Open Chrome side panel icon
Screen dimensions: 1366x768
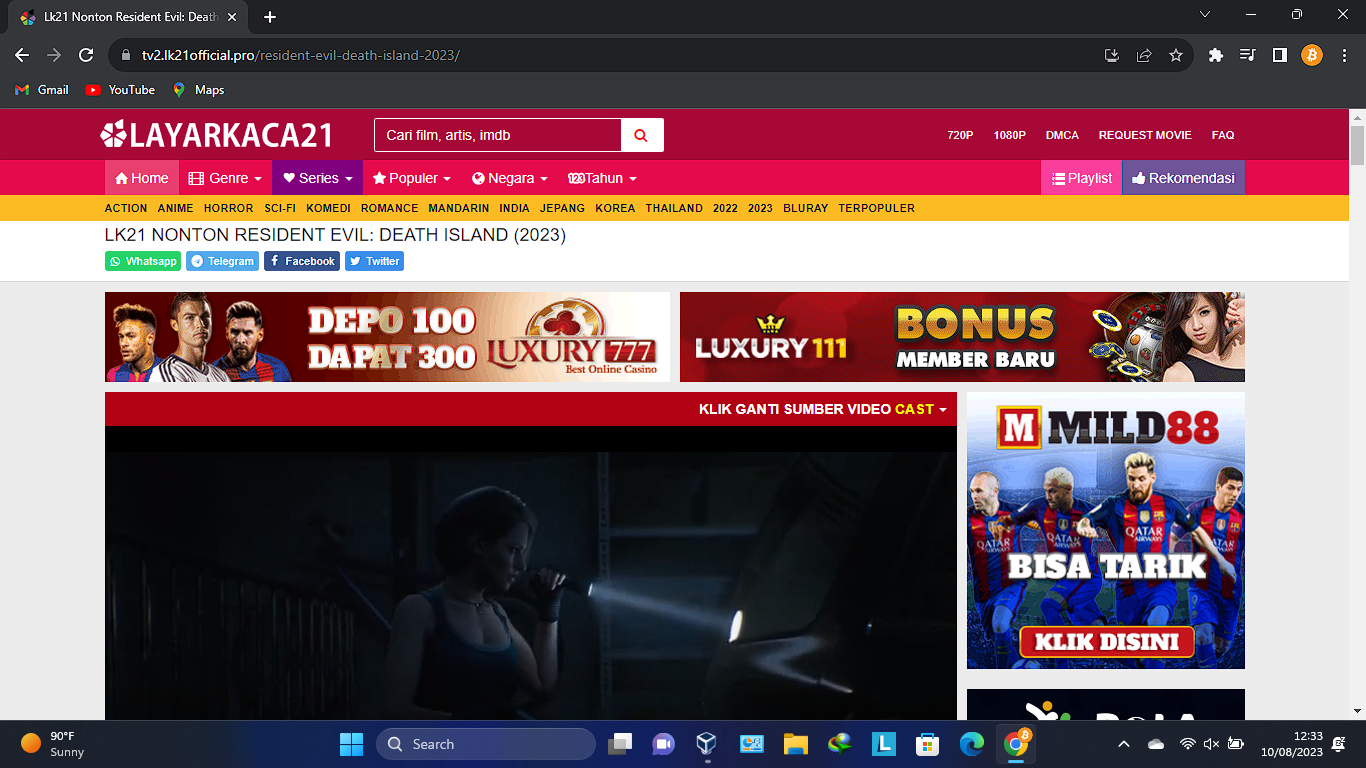coord(1279,55)
